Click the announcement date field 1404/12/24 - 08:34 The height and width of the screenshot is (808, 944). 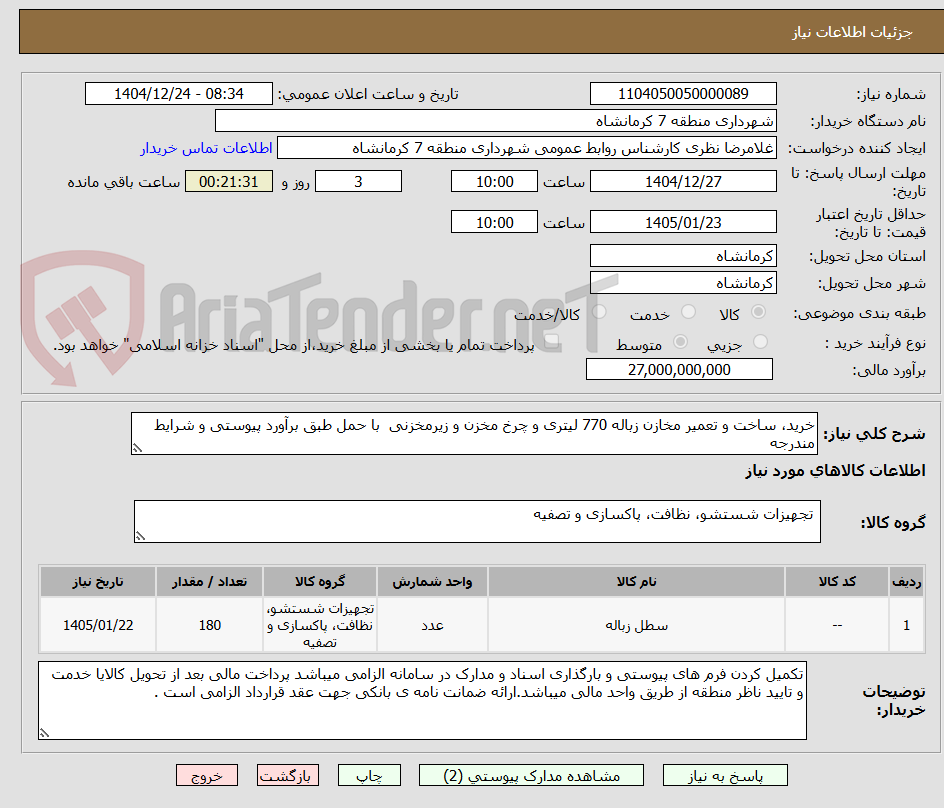(x=179, y=94)
